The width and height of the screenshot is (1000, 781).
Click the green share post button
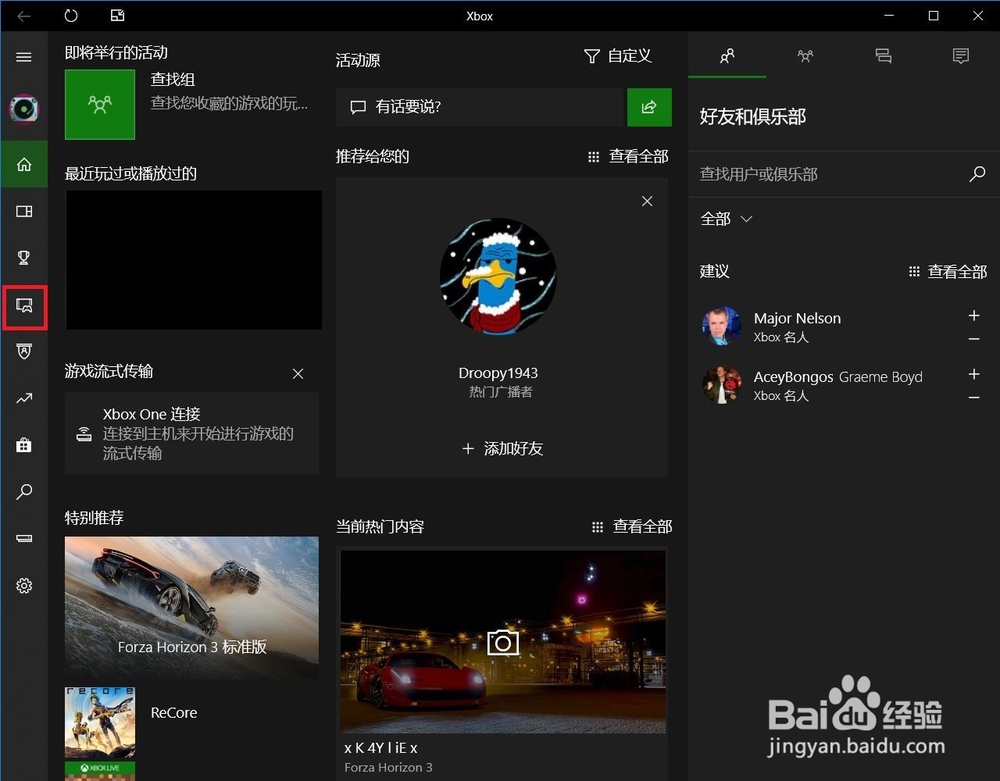649,107
